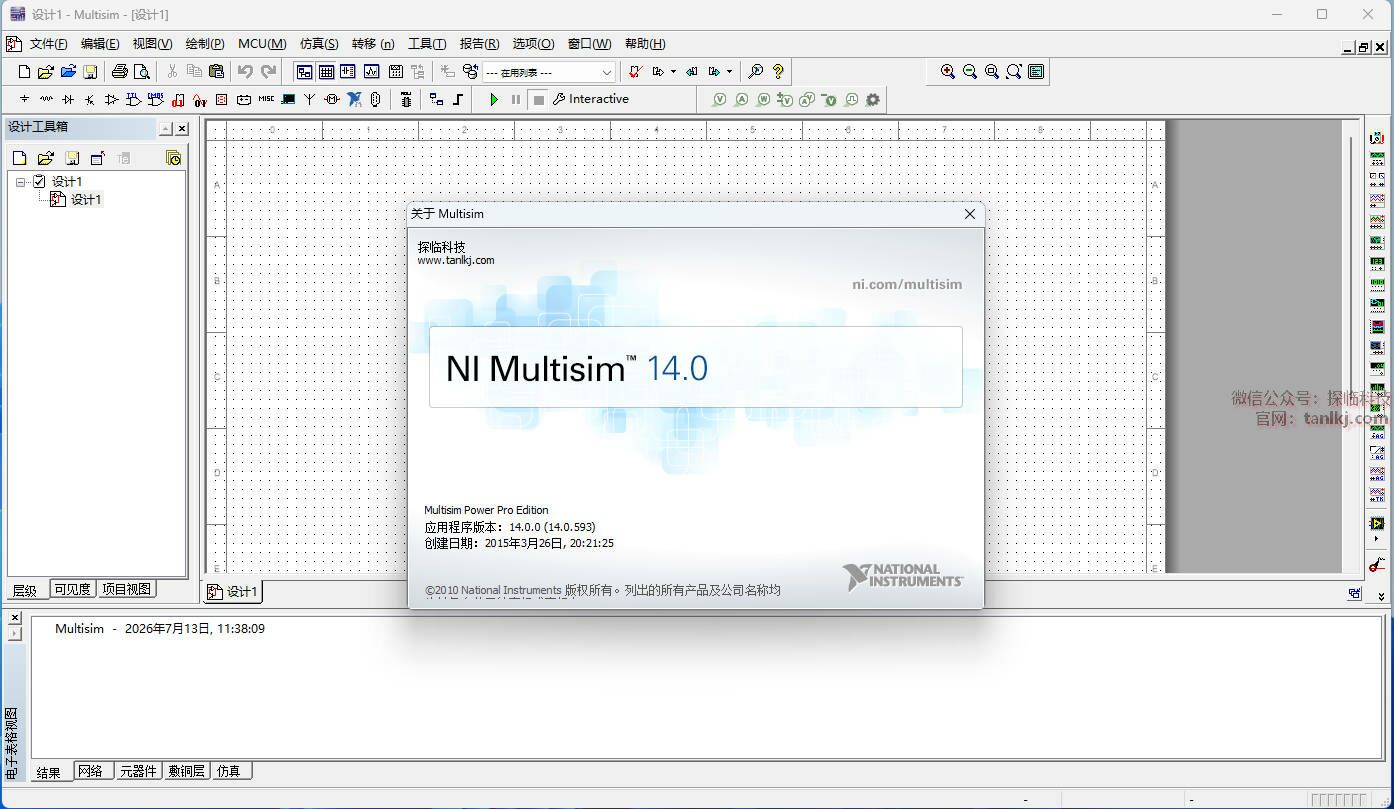
Task: Zoom to fit the sheet
Action: (1014, 72)
